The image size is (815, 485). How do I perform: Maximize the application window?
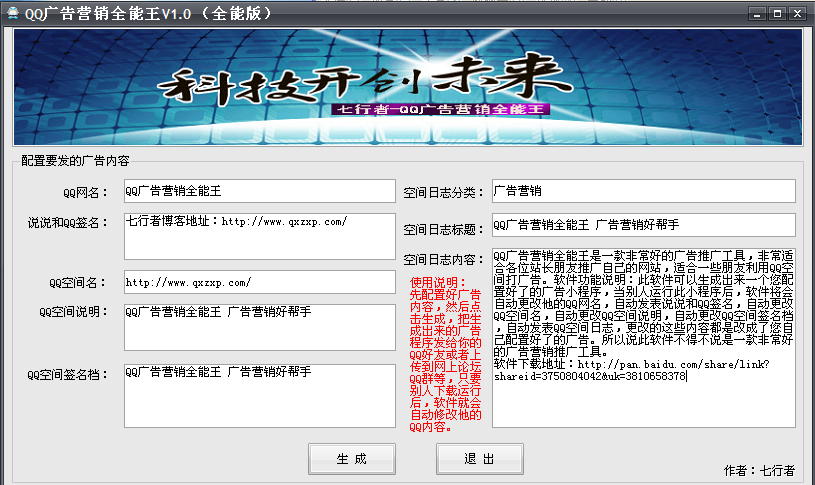(x=777, y=14)
